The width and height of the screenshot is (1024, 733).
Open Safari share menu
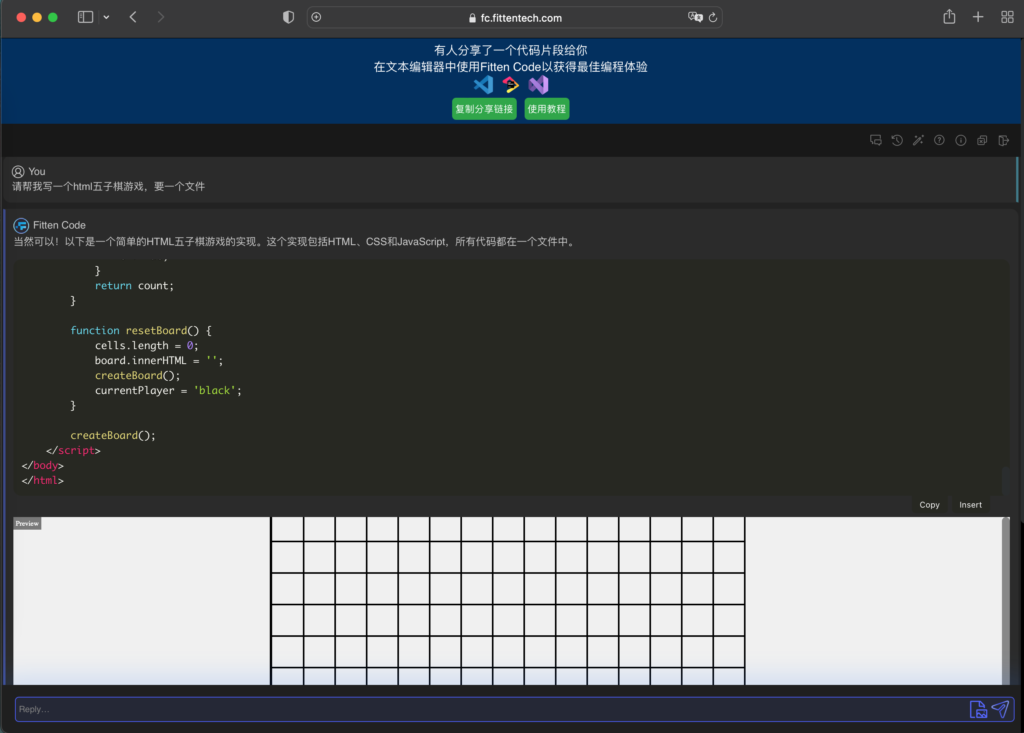pos(949,17)
